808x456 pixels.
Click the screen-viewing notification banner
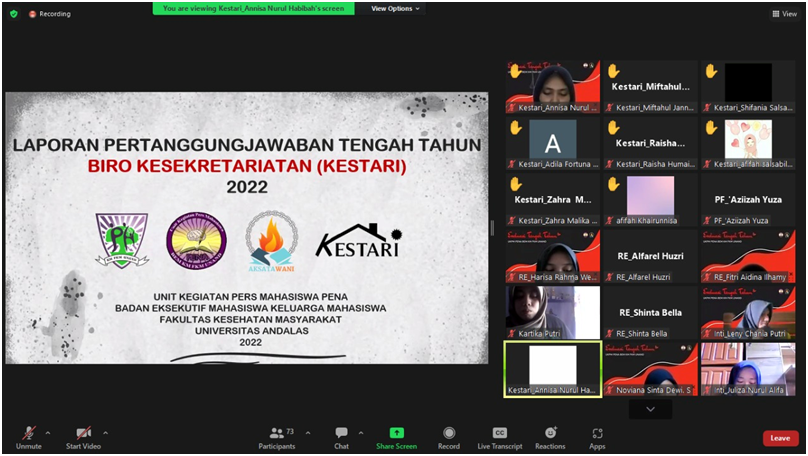coord(254,9)
